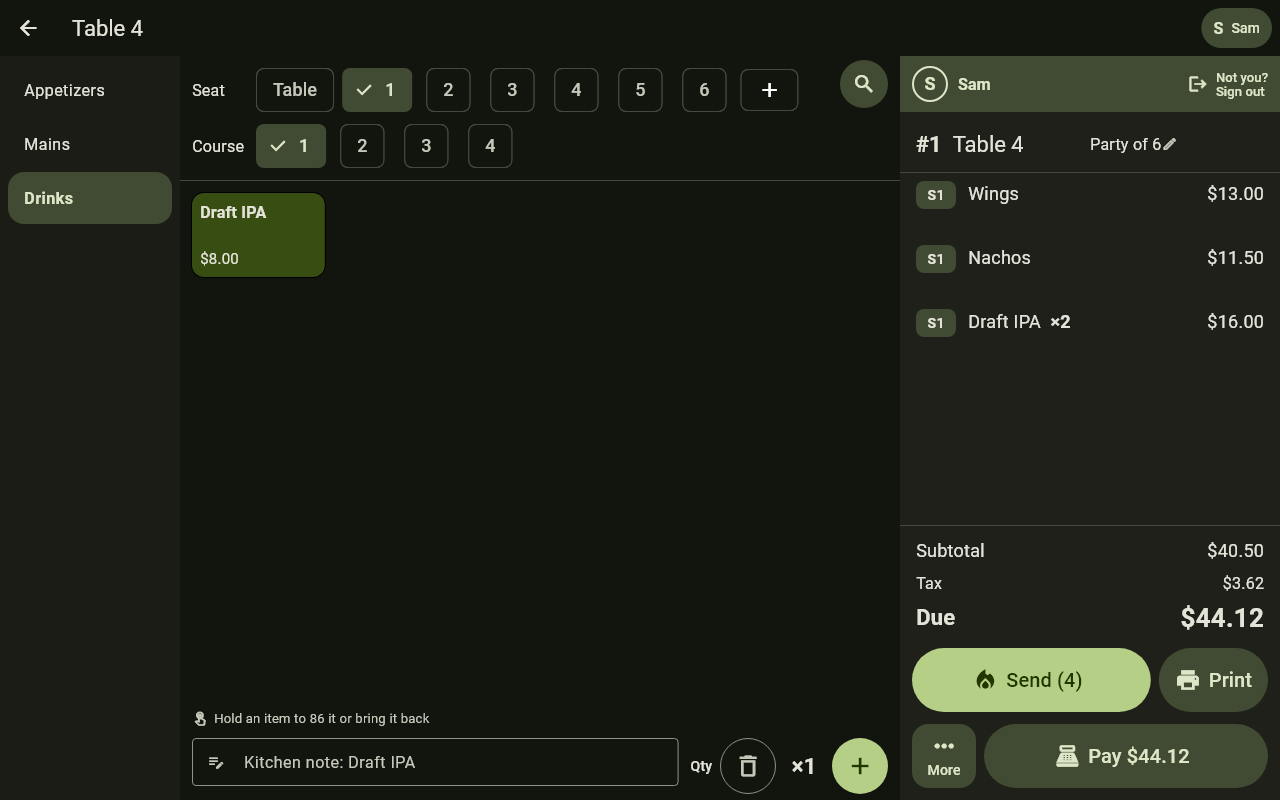1280x800 pixels.
Task: Select the Nachos order line
Action: coord(1090,258)
